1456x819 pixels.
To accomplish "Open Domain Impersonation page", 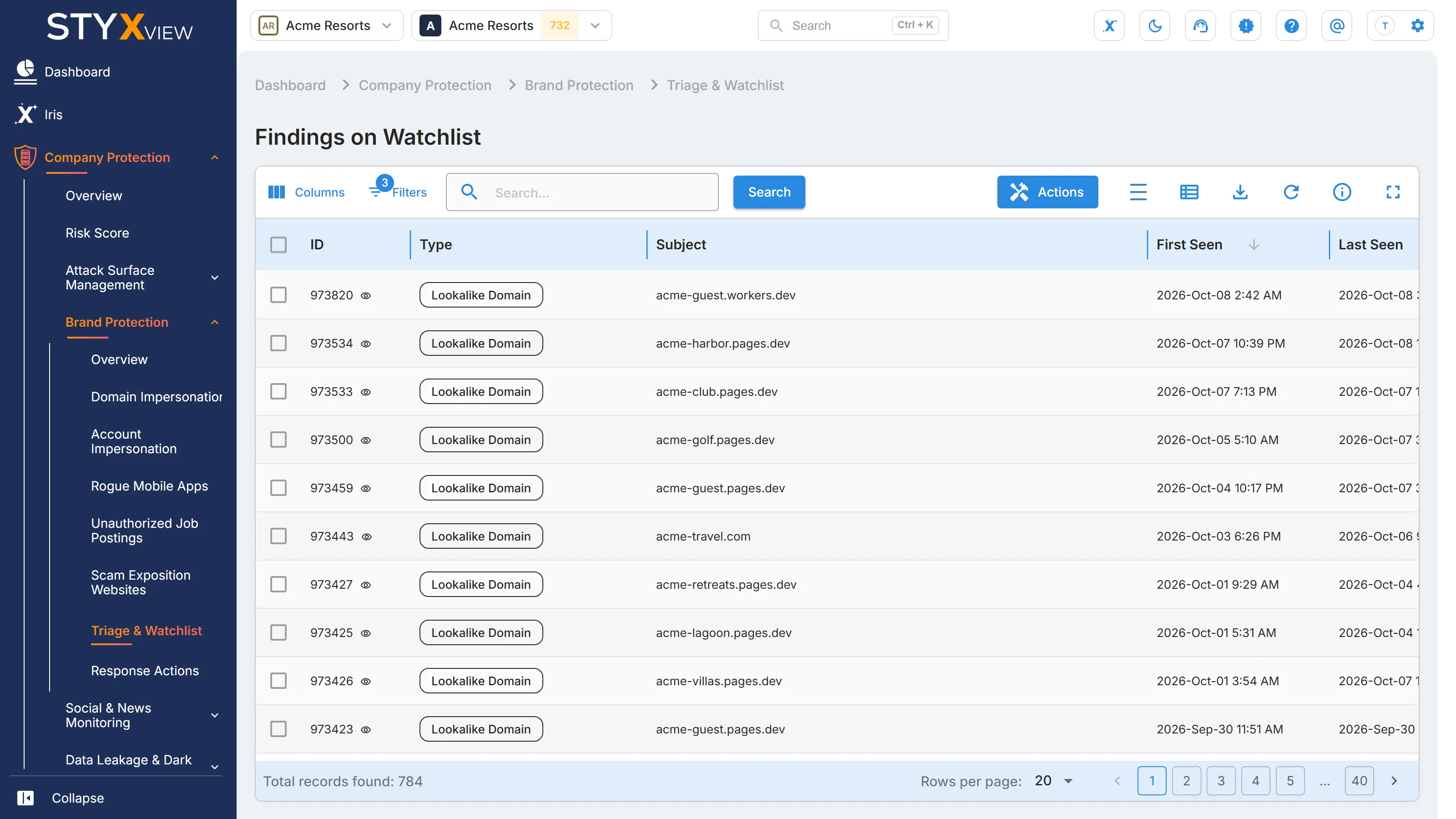I will 156,397.
